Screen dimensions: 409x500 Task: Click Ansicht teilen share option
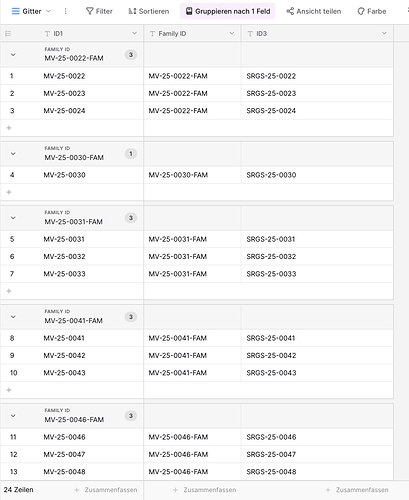(x=314, y=11)
